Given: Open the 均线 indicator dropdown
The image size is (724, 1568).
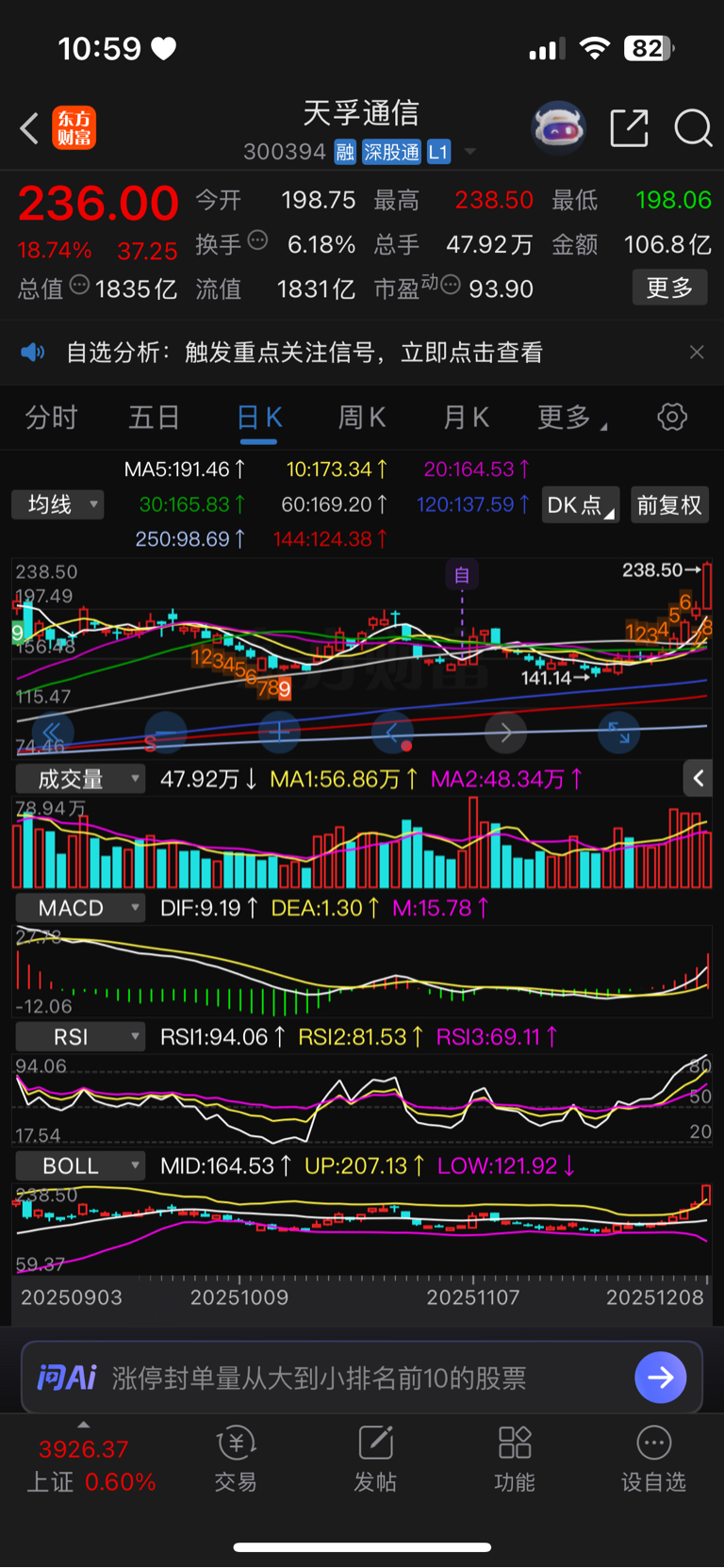Looking at the screenshot, I should (x=58, y=504).
